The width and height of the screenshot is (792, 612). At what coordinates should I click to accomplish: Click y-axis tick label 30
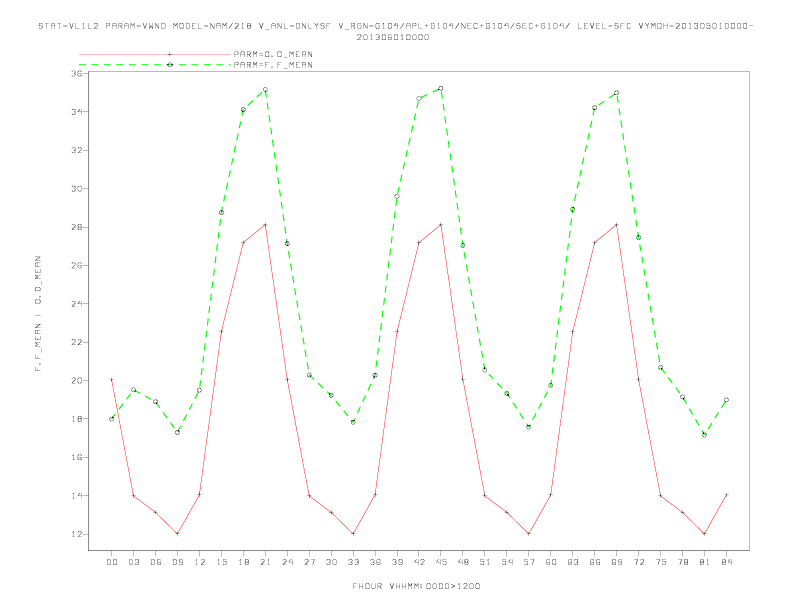tap(77, 189)
